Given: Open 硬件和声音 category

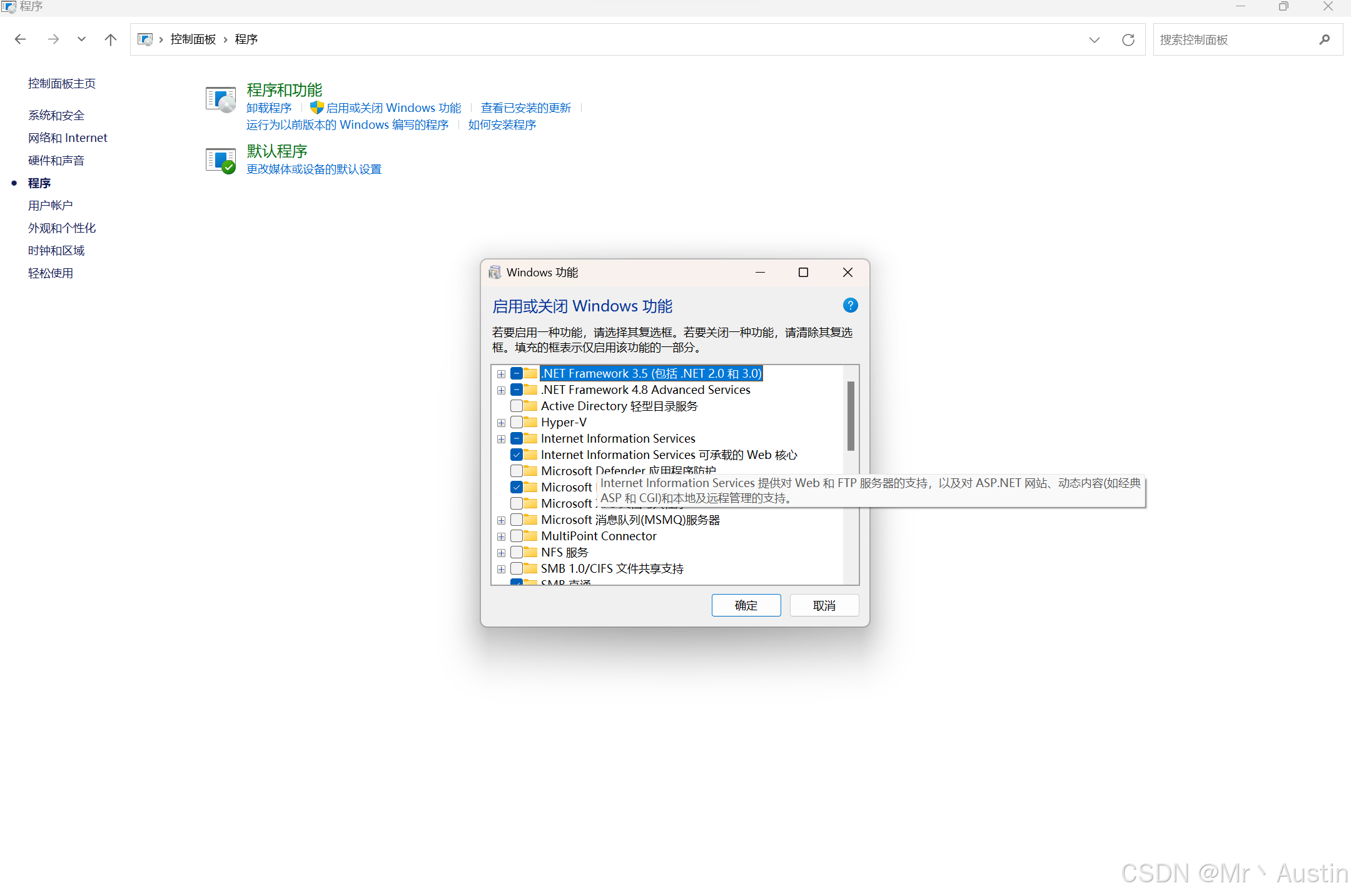Looking at the screenshot, I should (56, 161).
